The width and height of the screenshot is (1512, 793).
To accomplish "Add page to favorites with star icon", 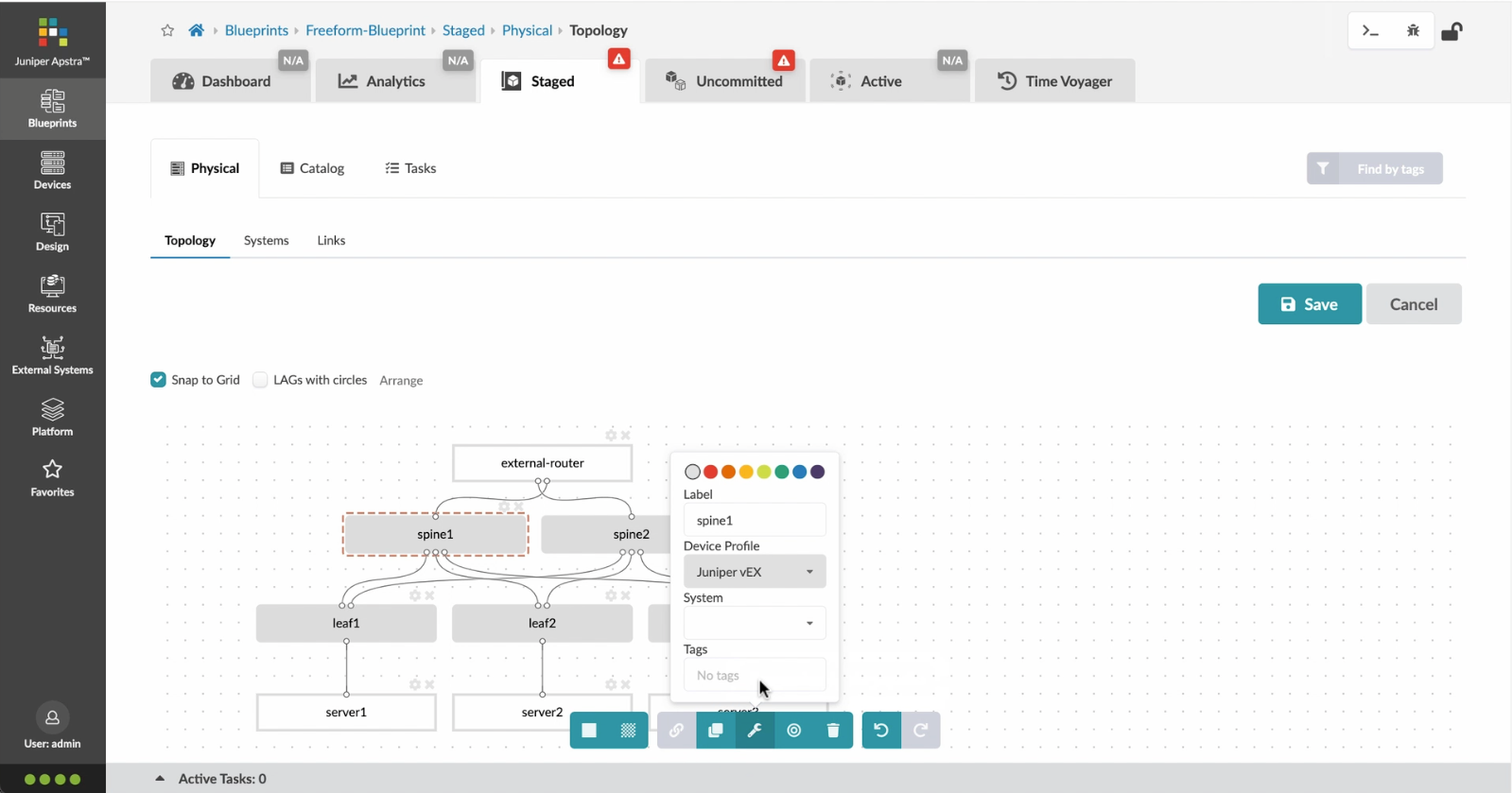I will tap(167, 30).
